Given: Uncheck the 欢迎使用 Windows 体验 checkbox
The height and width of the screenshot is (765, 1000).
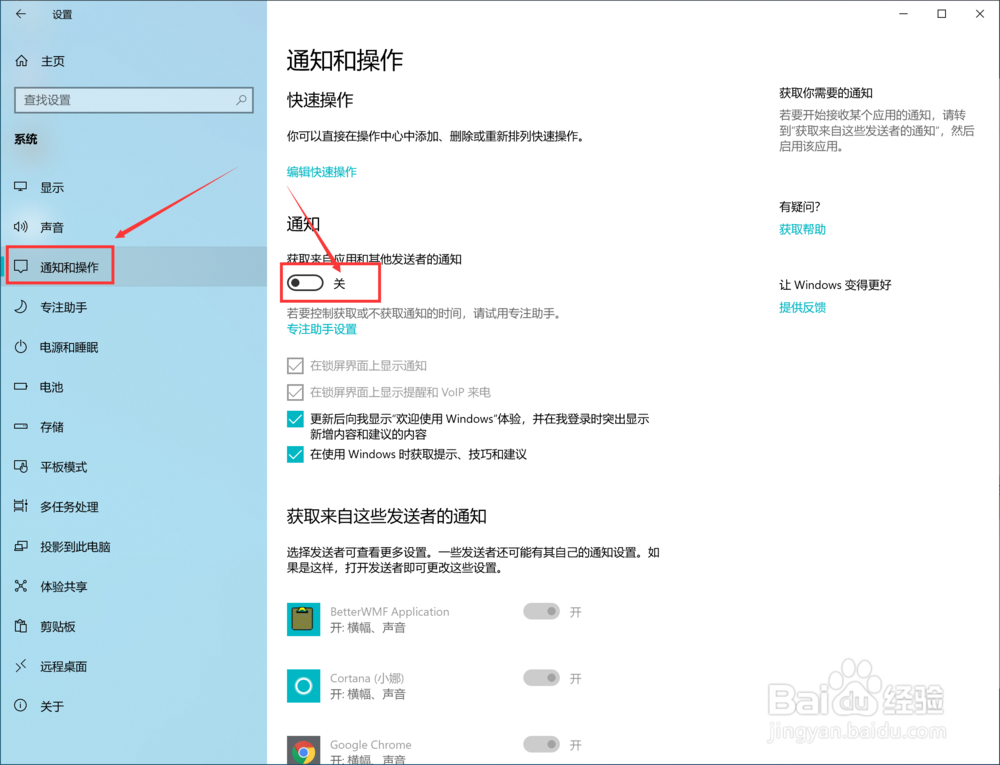Looking at the screenshot, I should pos(295,418).
